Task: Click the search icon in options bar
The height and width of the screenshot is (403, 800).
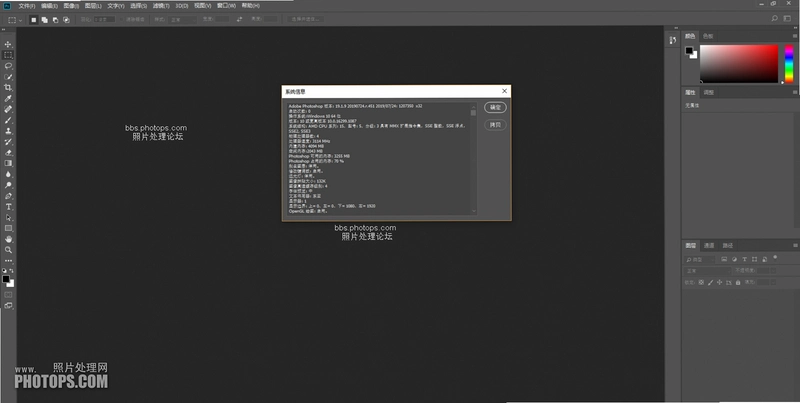Action: 774,19
